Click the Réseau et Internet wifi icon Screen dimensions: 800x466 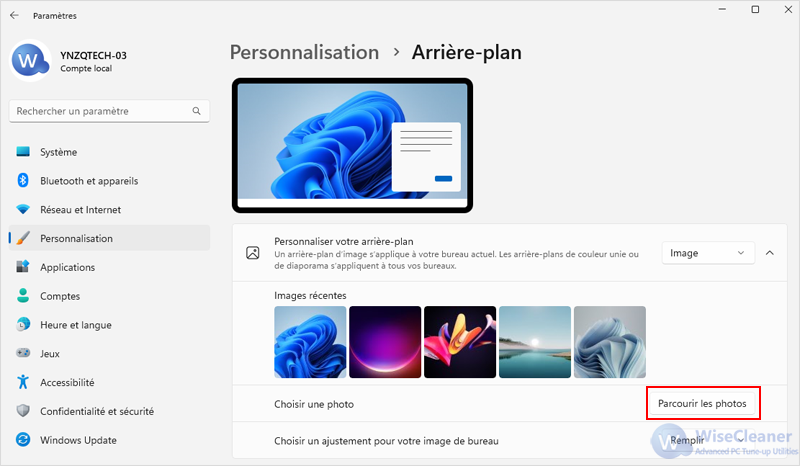(x=23, y=209)
